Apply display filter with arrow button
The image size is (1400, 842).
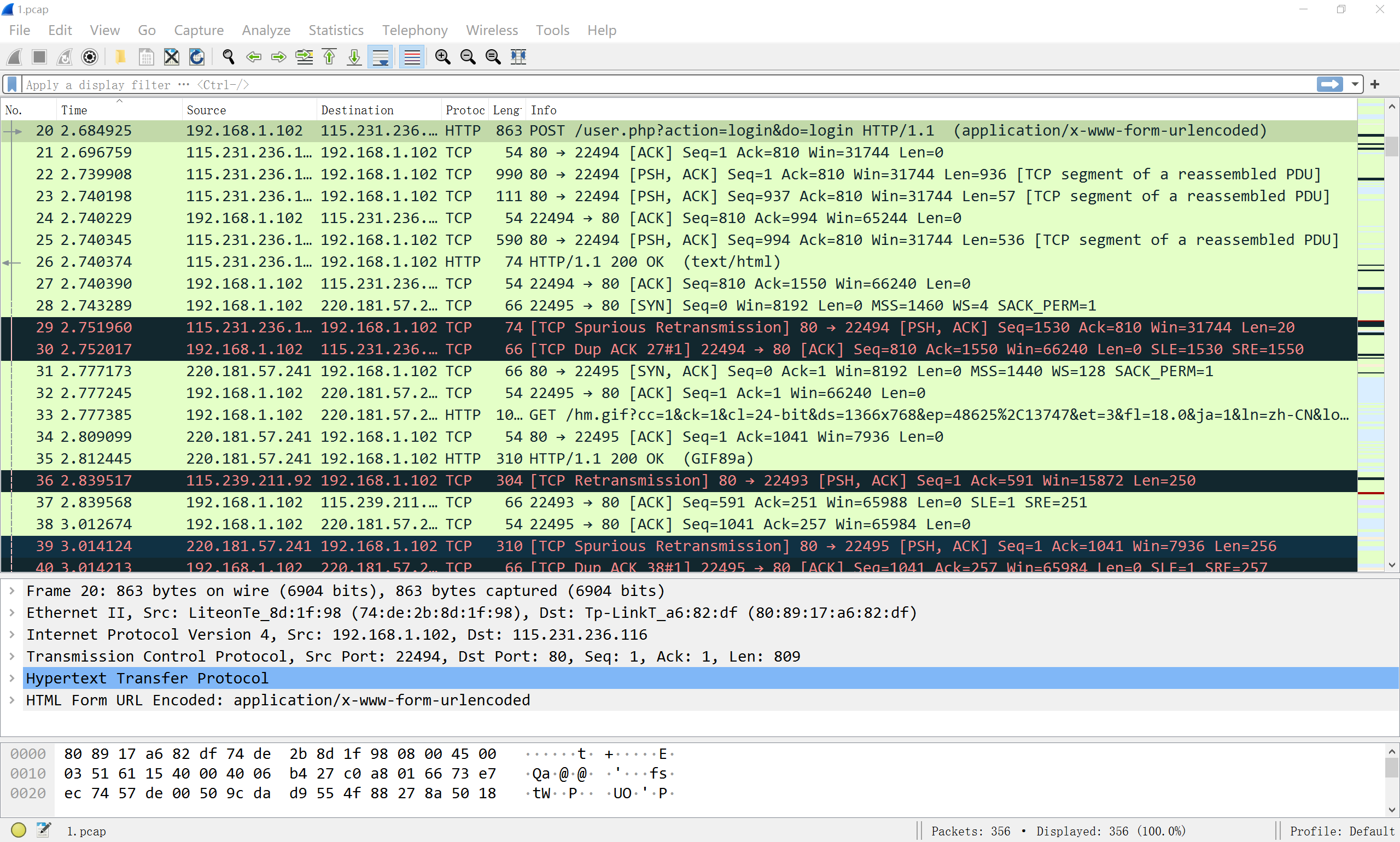(x=1329, y=85)
